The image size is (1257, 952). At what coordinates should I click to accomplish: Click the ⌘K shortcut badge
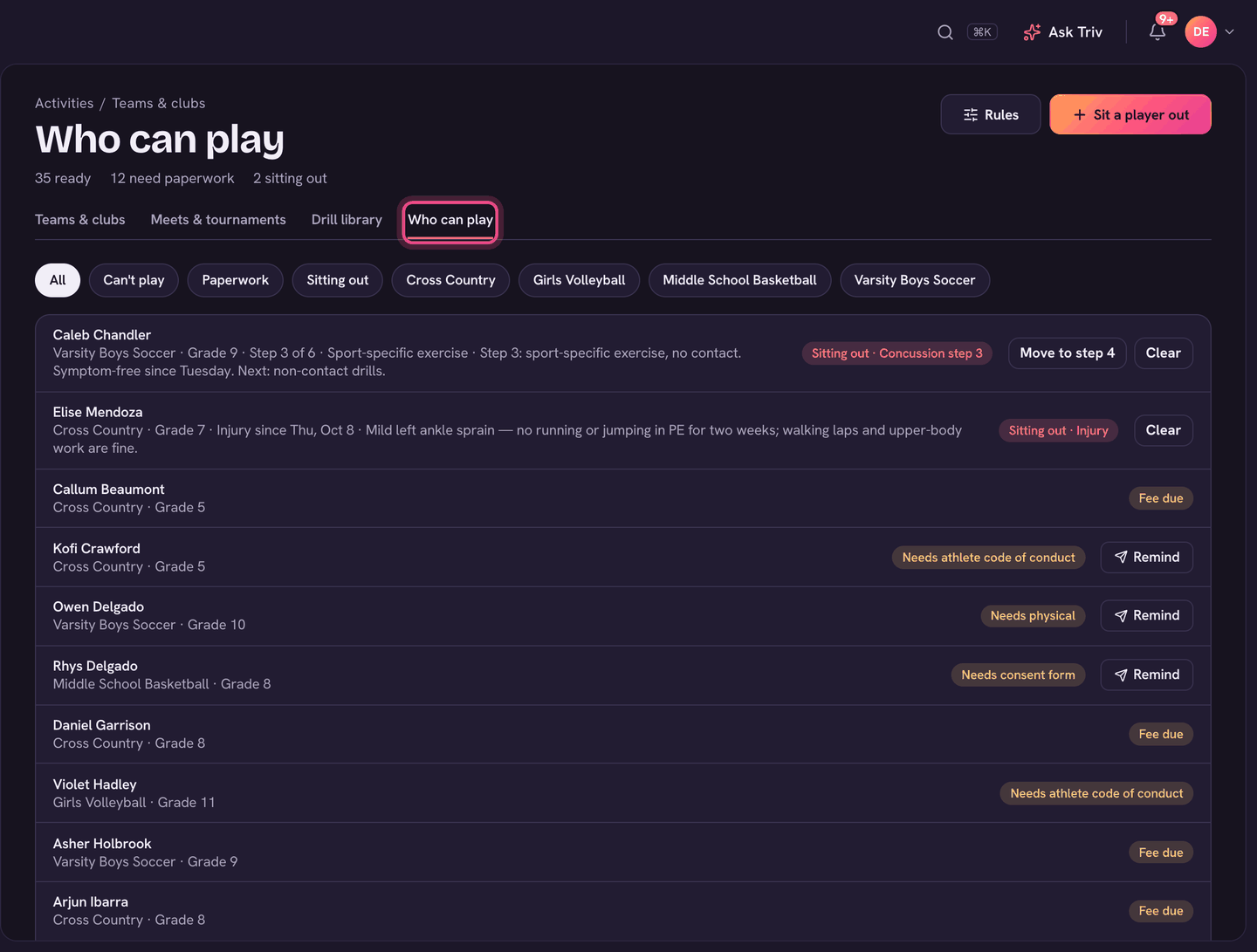[x=982, y=32]
